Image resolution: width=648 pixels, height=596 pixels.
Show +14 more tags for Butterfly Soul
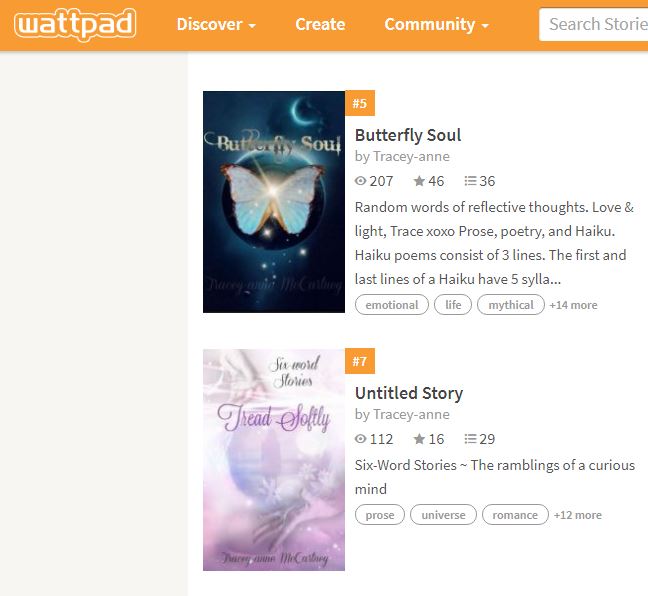[573, 305]
